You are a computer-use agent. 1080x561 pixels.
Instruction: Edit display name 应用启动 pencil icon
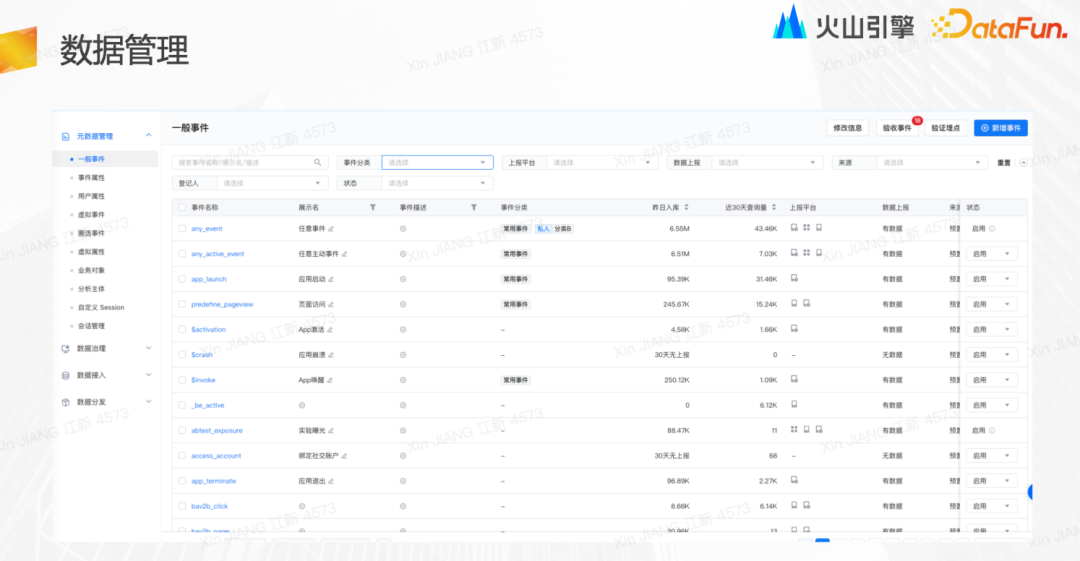pos(331,279)
